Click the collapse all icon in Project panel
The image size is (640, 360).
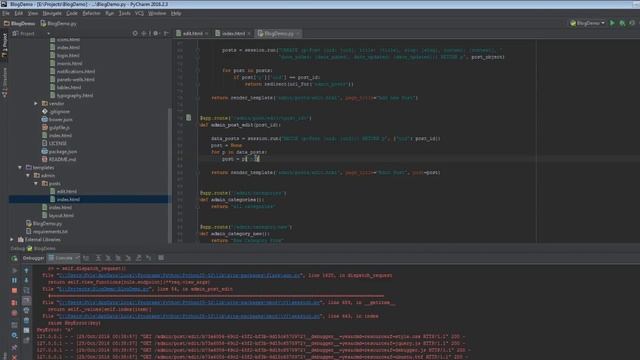pyautogui.click(x=144, y=33)
